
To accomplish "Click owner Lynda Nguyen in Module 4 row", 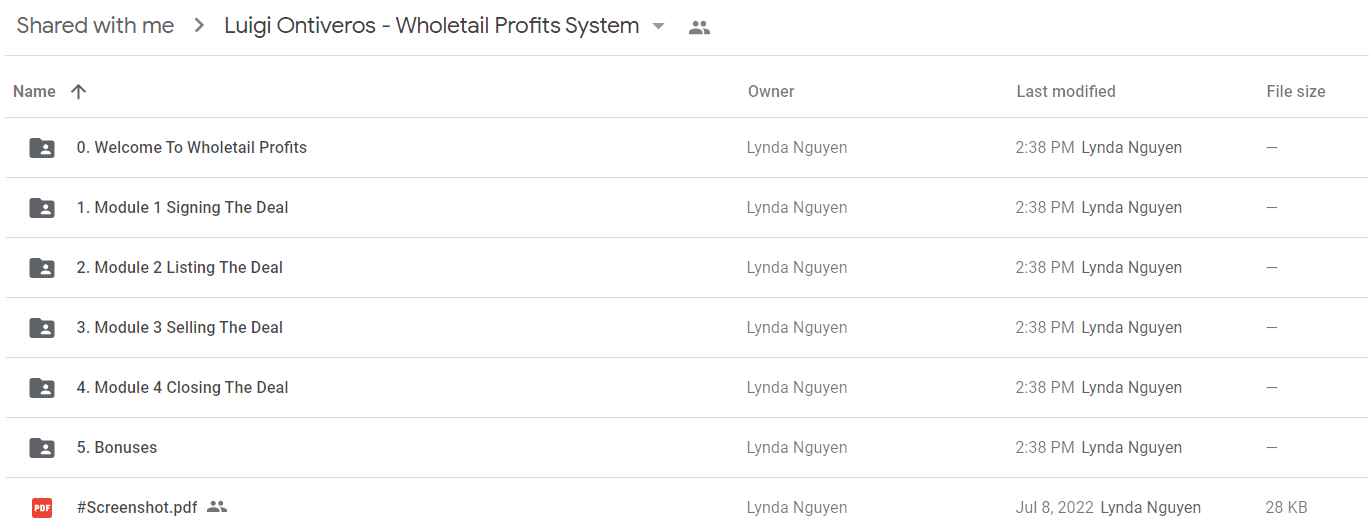I will point(797,387).
